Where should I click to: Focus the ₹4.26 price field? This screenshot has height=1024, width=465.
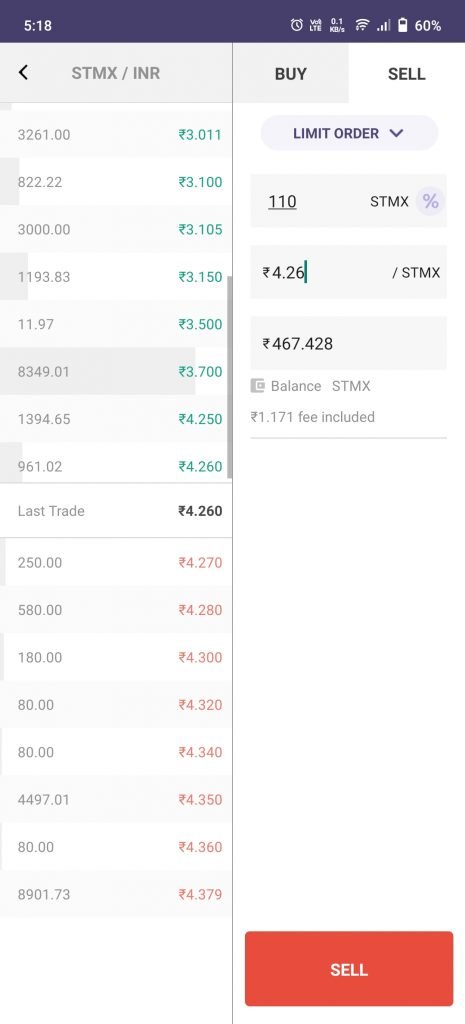(x=349, y=272)
